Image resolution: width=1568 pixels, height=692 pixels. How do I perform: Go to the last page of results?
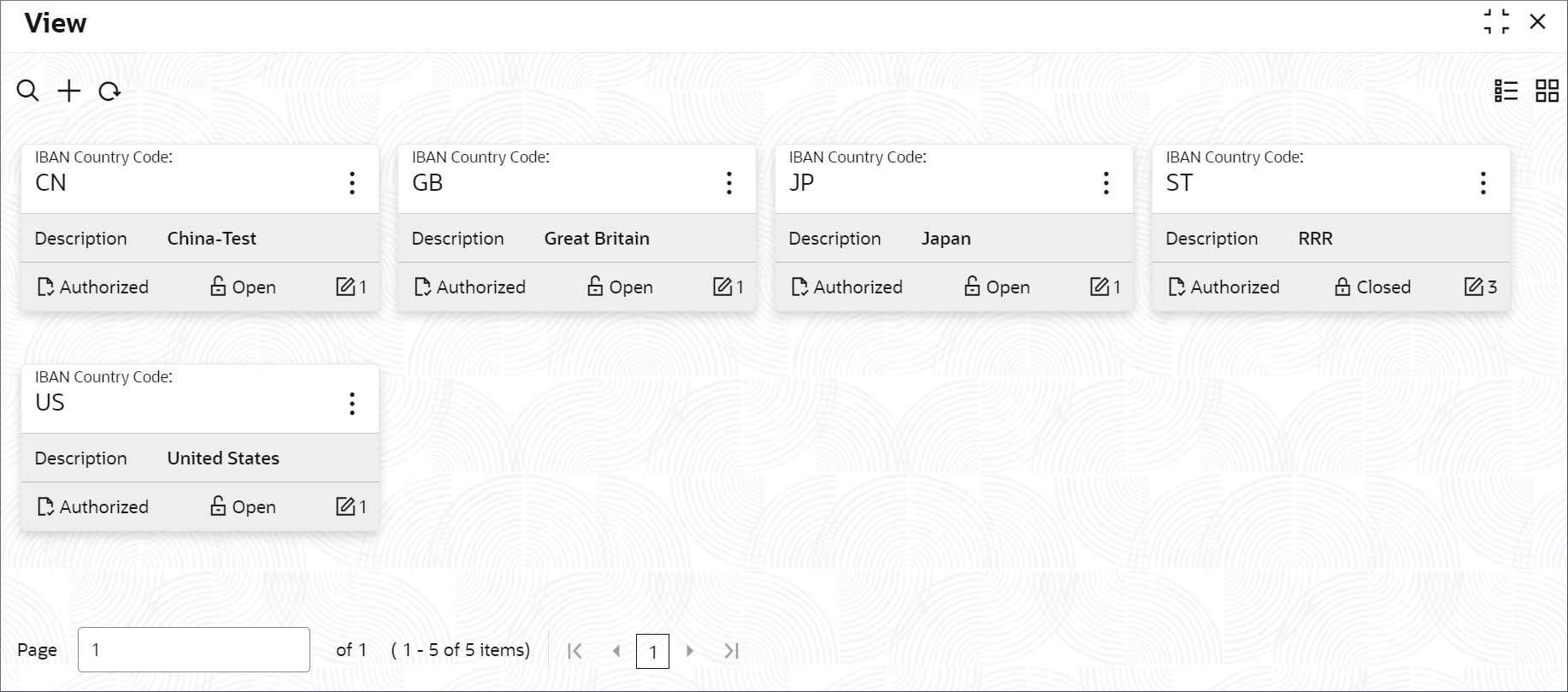(x=731, y=651)
